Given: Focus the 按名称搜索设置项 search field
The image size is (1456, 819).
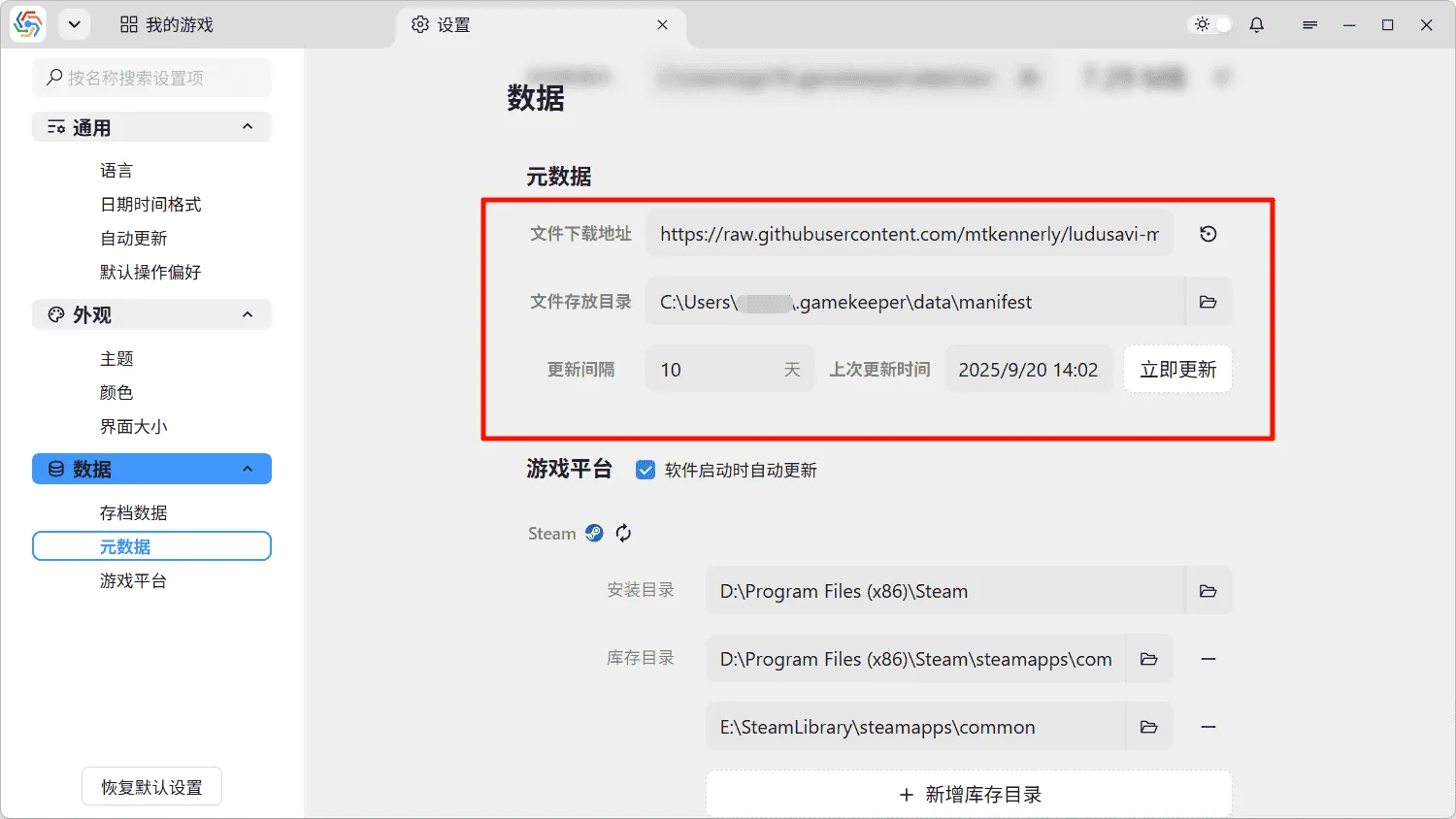Looking at the screenshot, I should point(152,78).
